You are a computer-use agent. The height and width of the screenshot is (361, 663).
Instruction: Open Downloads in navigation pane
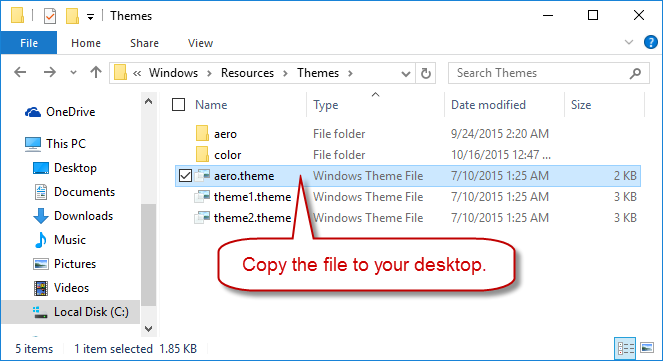pos(83,216)
